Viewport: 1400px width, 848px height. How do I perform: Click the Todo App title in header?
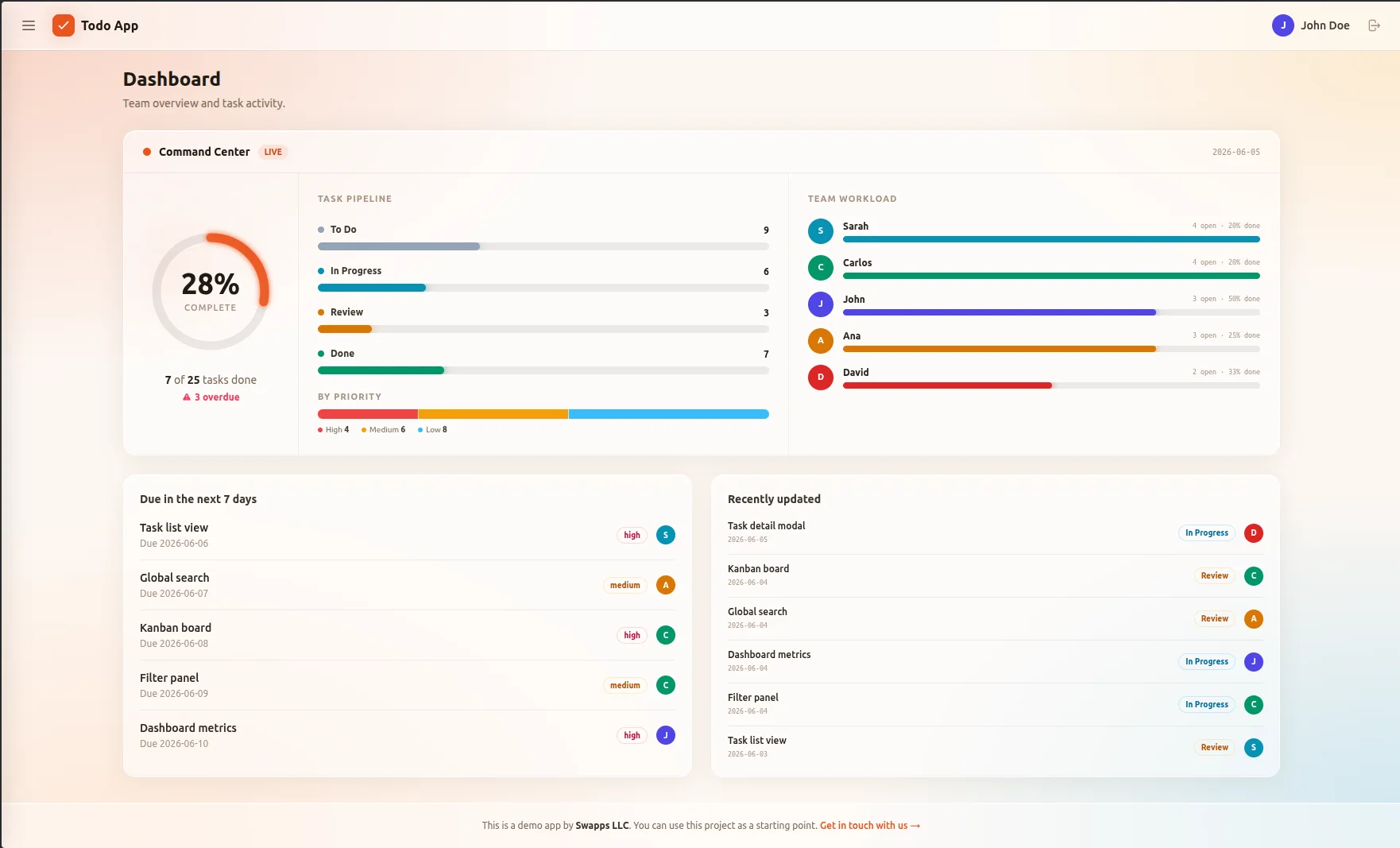tap(110, 25)
